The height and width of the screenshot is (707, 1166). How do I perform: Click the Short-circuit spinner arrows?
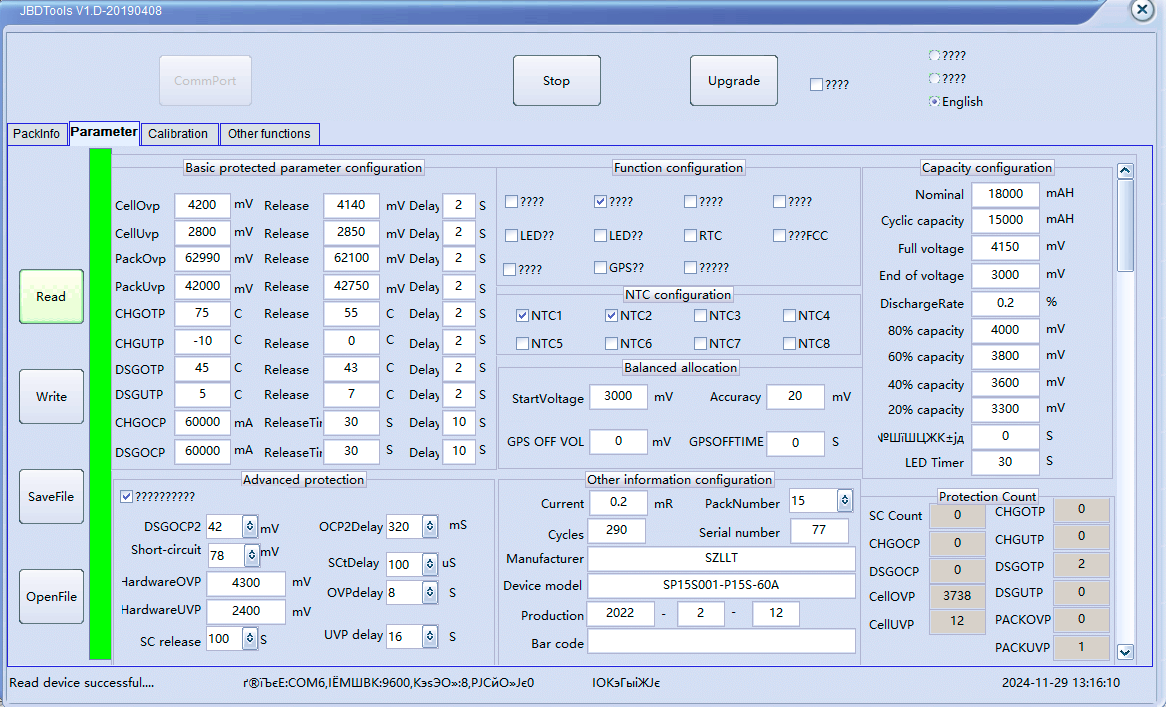[x=251, y=555]
